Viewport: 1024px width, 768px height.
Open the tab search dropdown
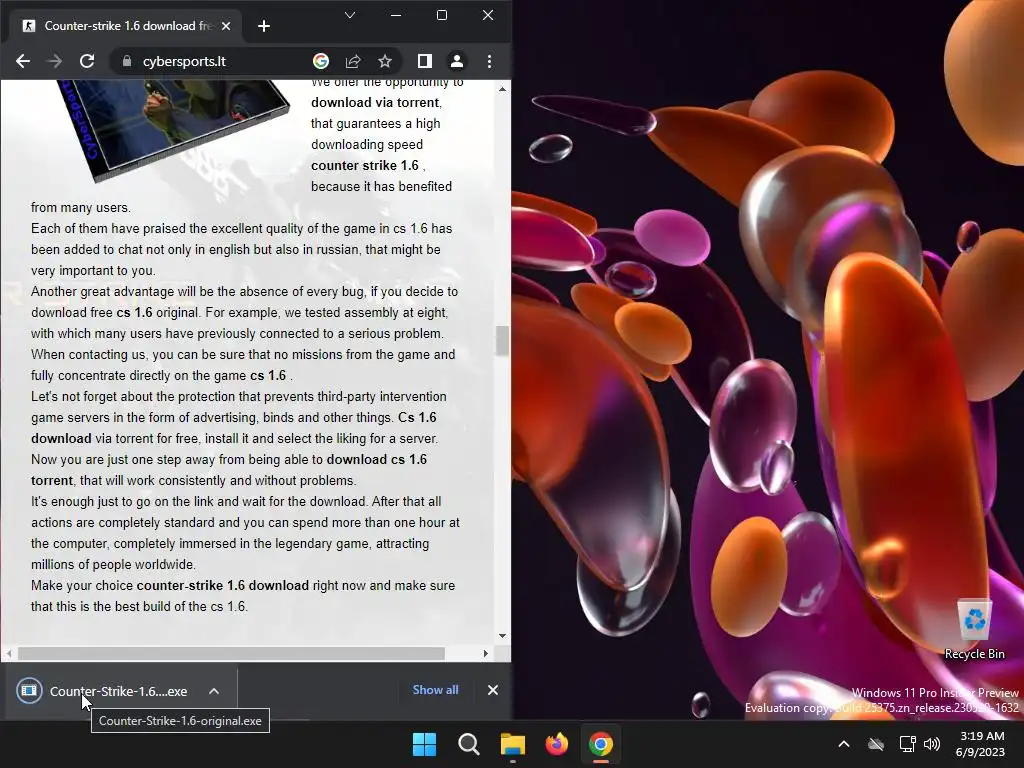point(350,15)
